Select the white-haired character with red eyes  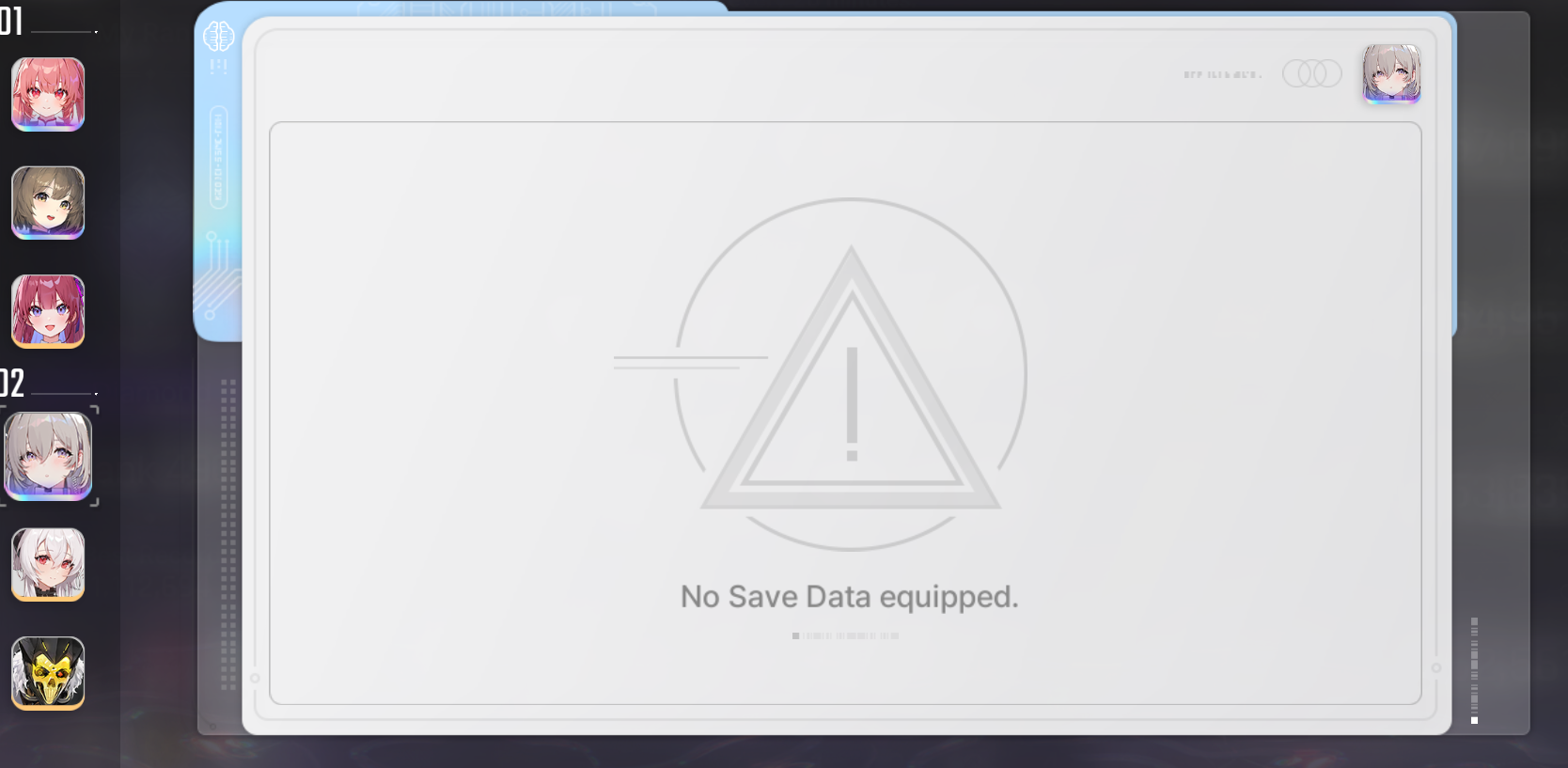48,564
